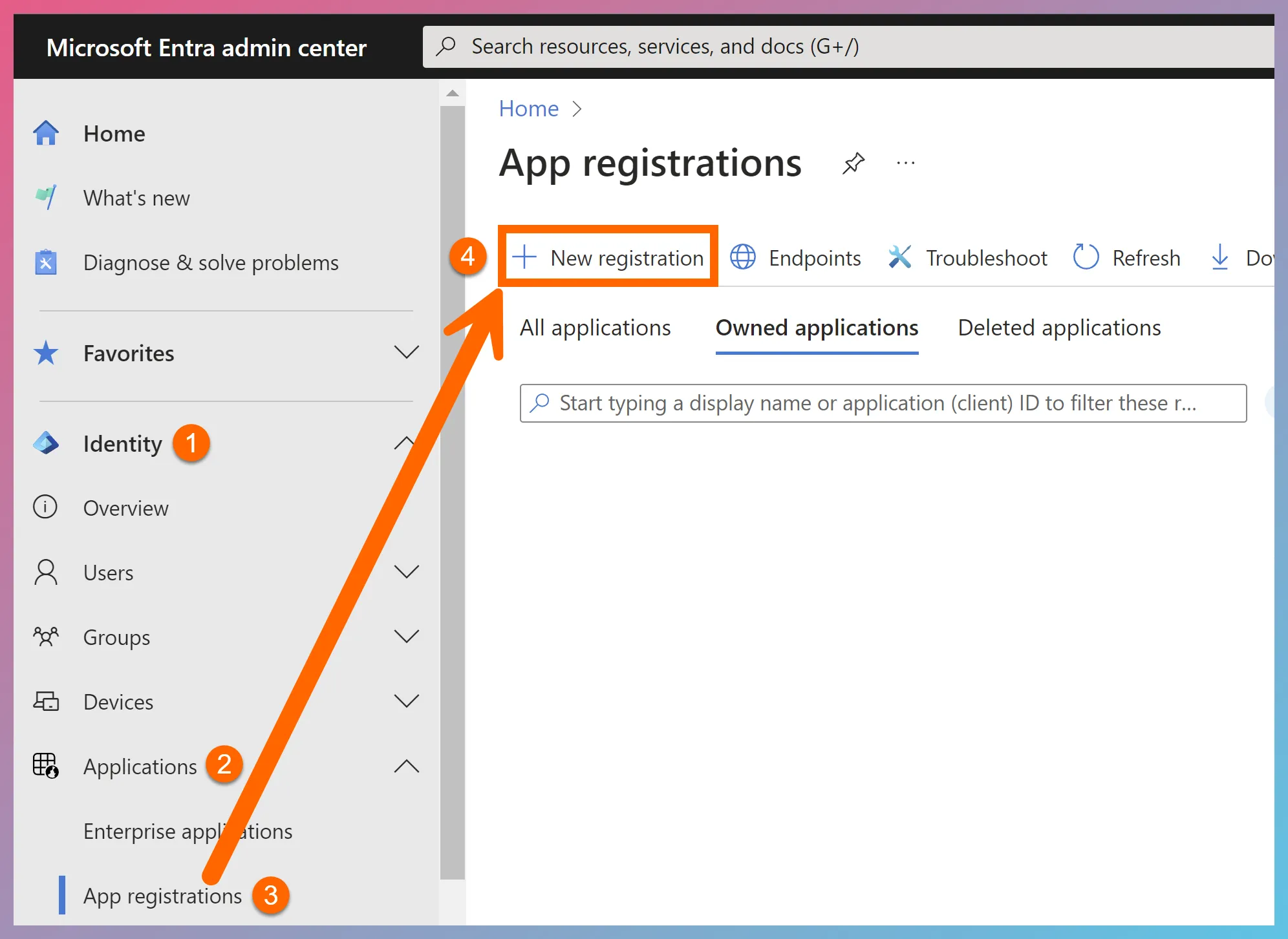Click the What's new flag icon

(x=45, y=198)
